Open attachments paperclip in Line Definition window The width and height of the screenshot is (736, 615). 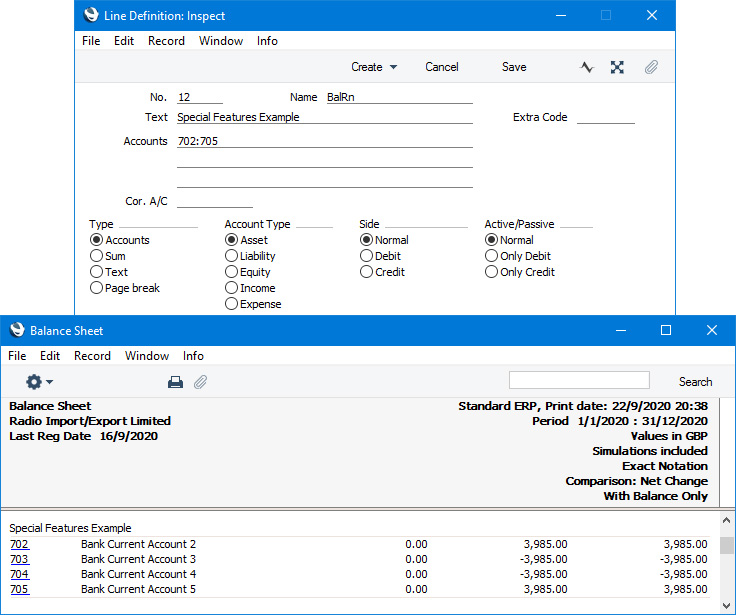(x=651, y=67)
